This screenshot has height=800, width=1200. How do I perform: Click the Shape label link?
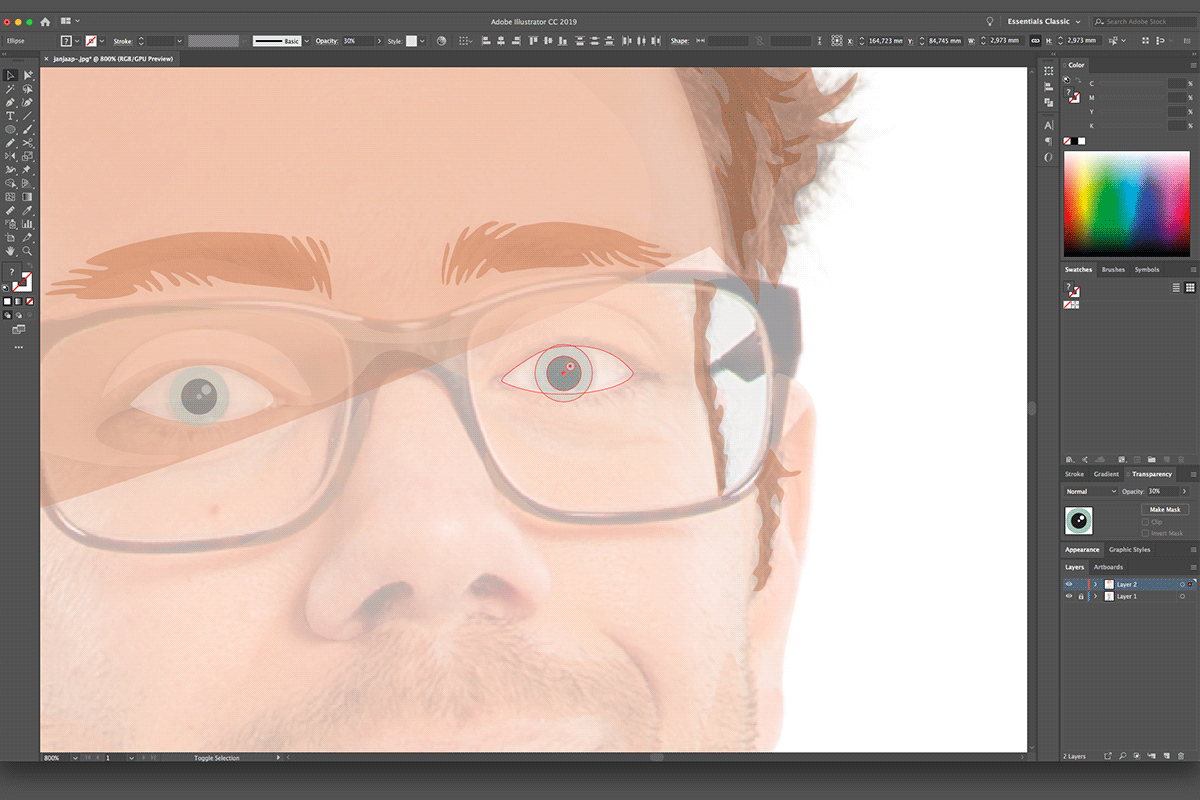(x=680, y=41)
